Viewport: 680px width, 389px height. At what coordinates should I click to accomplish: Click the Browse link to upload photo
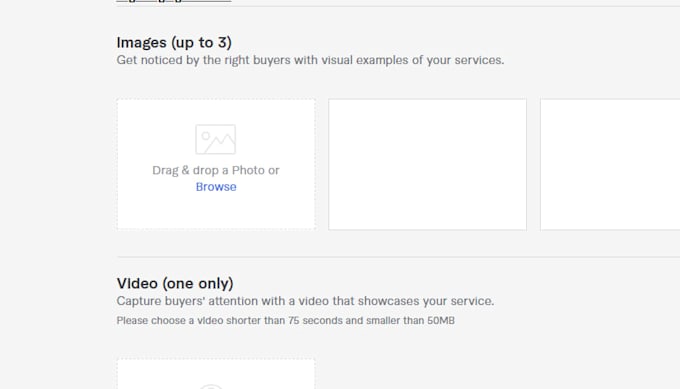(x=216, y=187)
